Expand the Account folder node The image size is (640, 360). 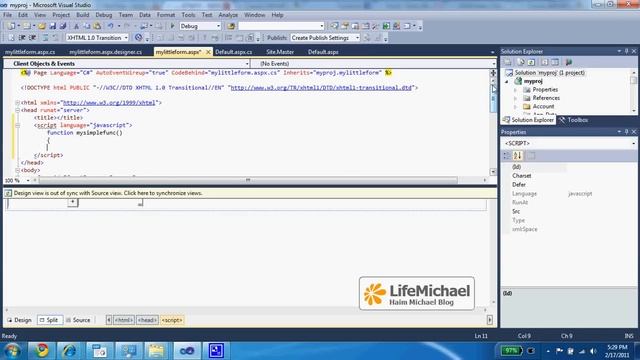click(x=515, y=107)
